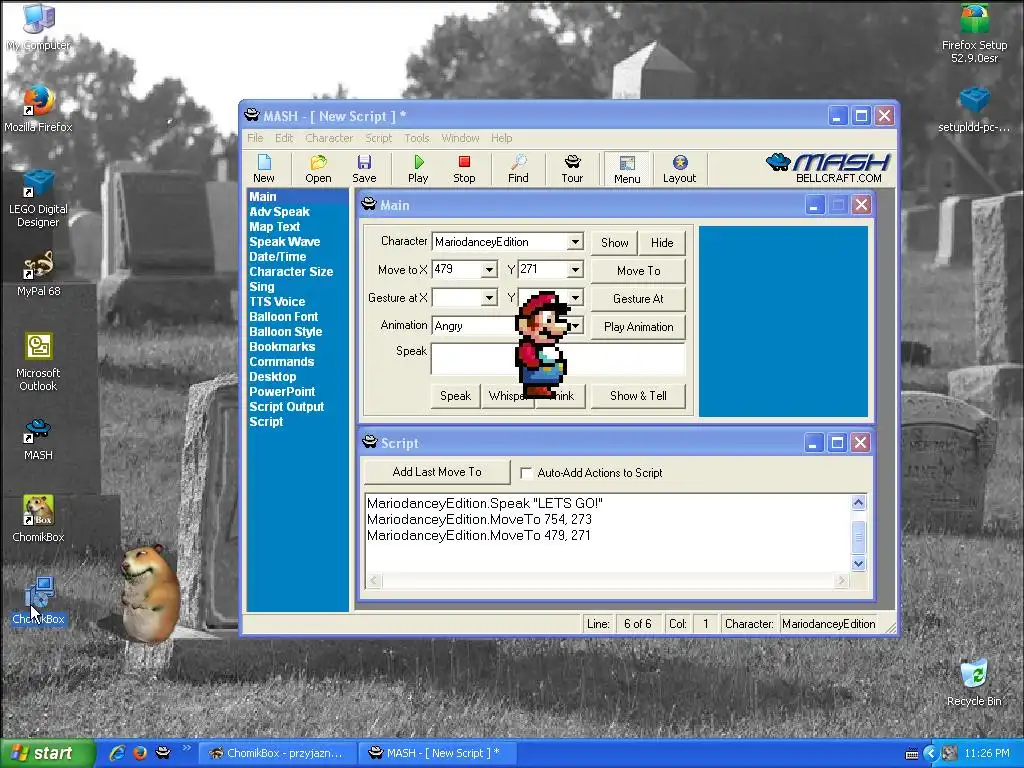The image size is (1024, 768).
Task: Enable Auto-Add Actions to Script checkbox
Action: click(x=526, y=473)
